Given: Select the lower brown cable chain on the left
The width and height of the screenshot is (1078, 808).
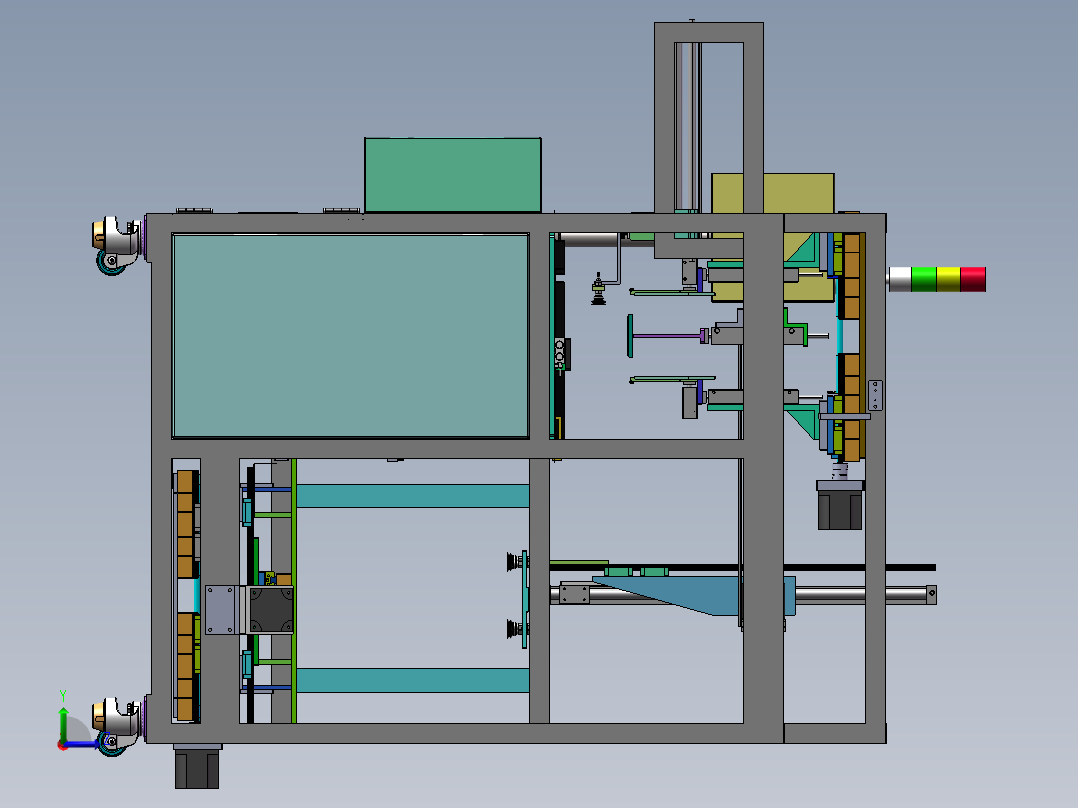Looking at the screenshot, I should coord(185,666).
